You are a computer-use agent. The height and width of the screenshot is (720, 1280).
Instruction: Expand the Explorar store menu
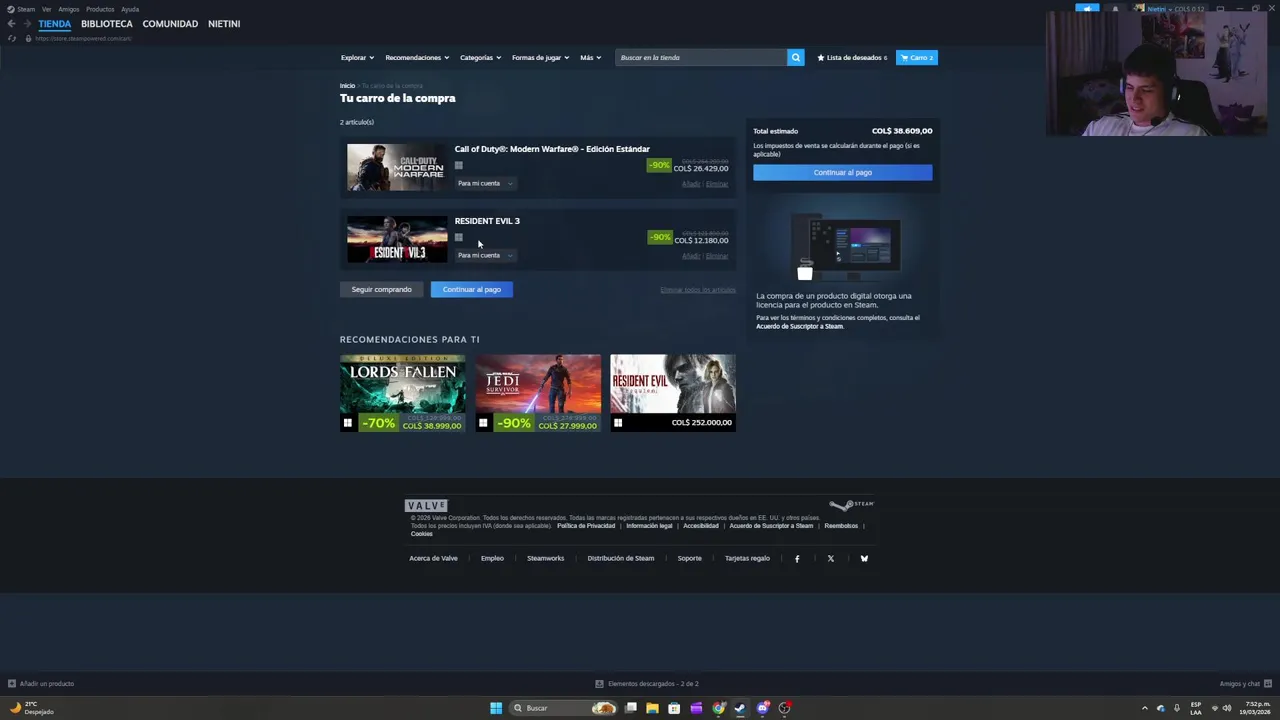click(357, 58)
